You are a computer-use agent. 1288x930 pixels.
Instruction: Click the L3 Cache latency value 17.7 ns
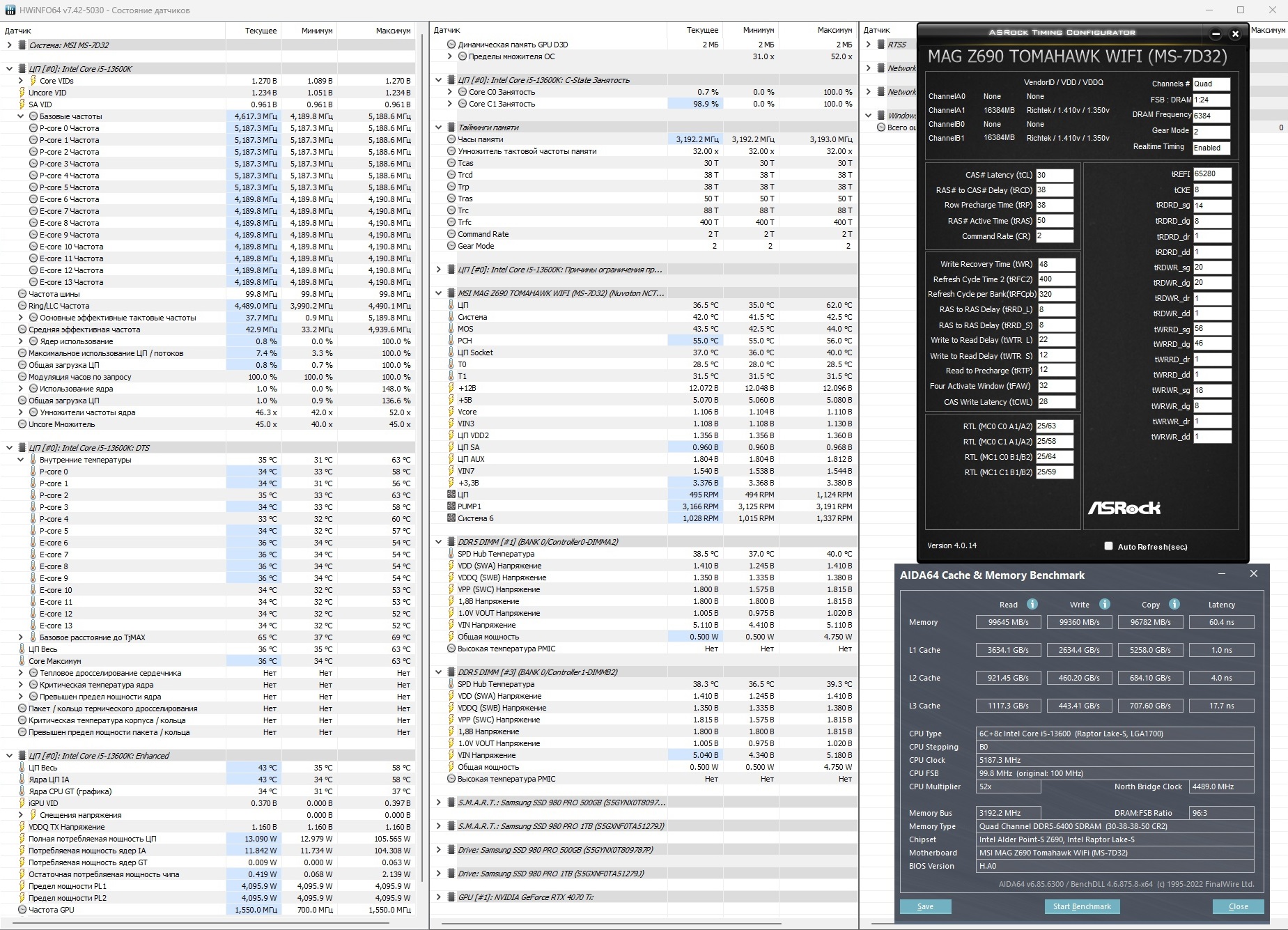[1221, 706]
